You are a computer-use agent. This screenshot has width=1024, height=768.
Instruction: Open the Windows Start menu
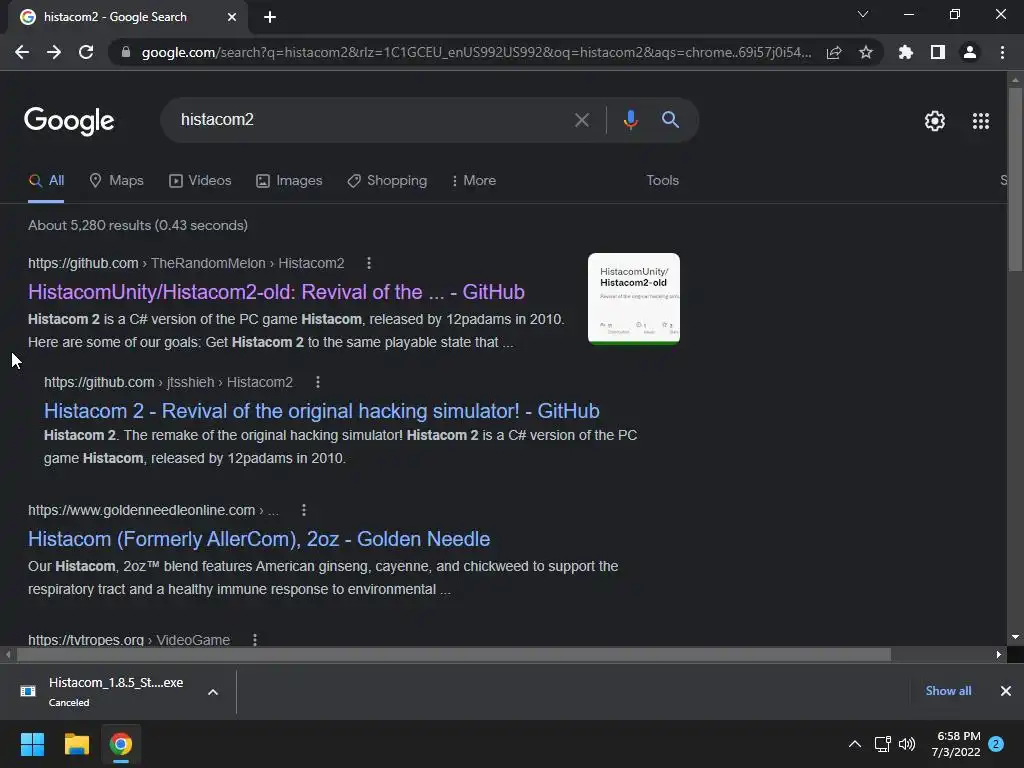pos(32,744)
